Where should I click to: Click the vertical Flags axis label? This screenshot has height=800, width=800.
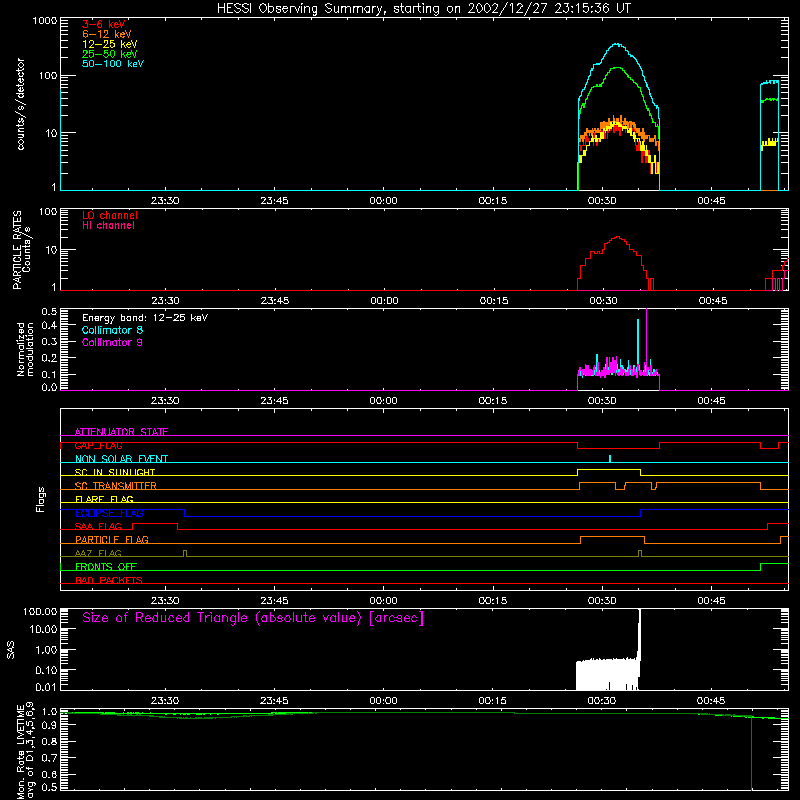click(x=41, y=499)
